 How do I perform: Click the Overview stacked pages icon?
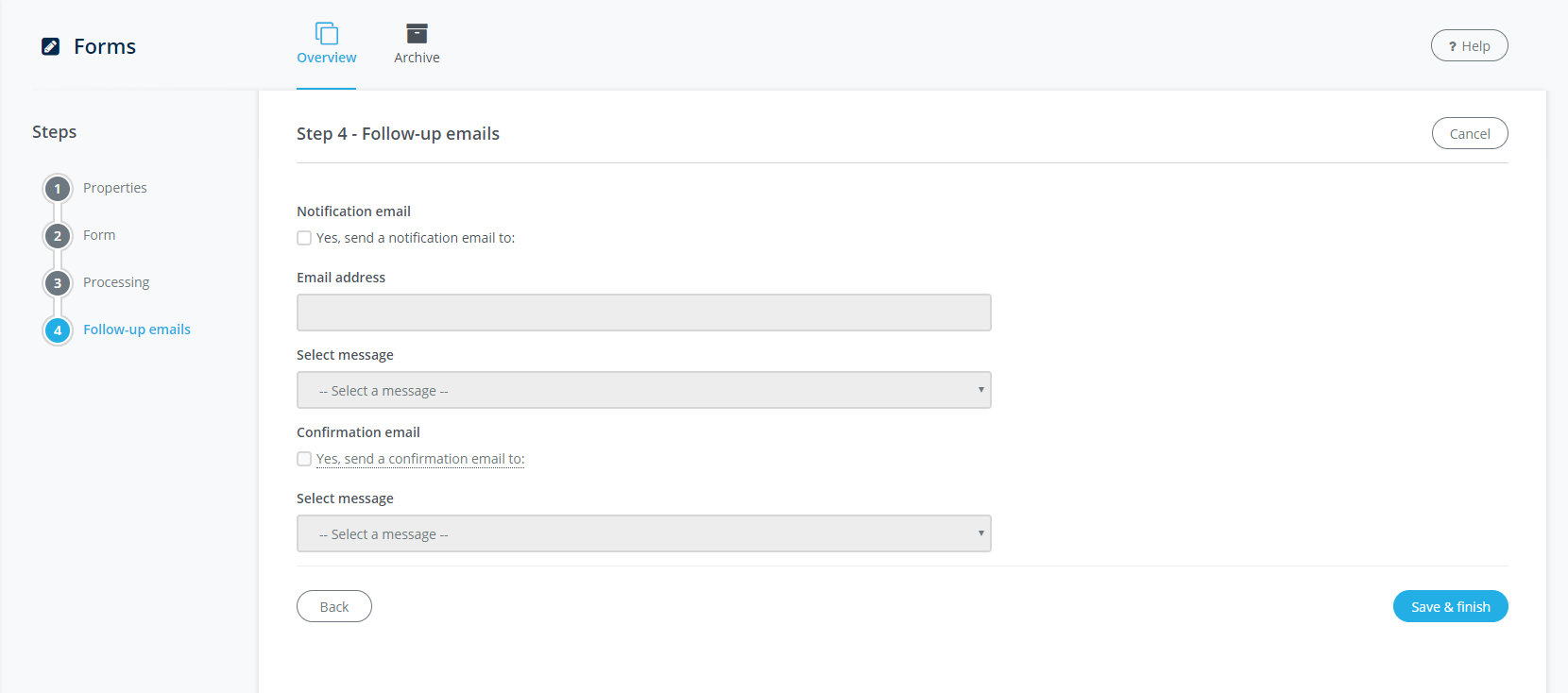[x=327, y=33]
